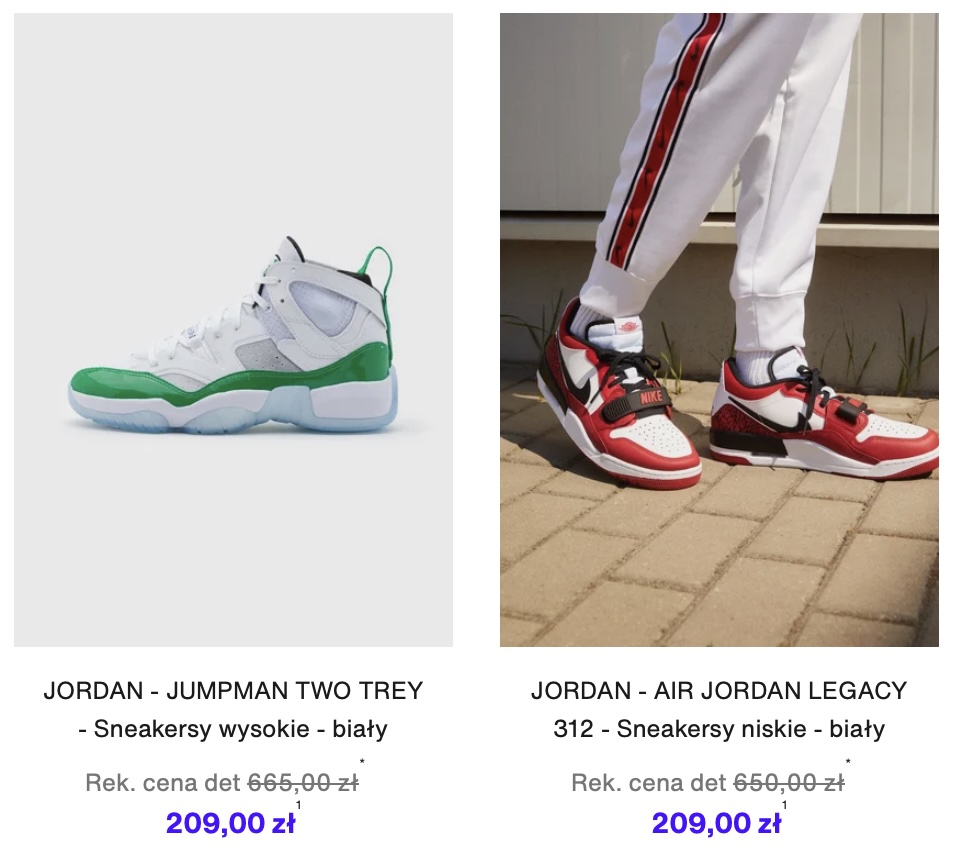Click the crossed-out 665,00 zł price
Viewport: 956px width, 864px height.
[x=303, y=782]
